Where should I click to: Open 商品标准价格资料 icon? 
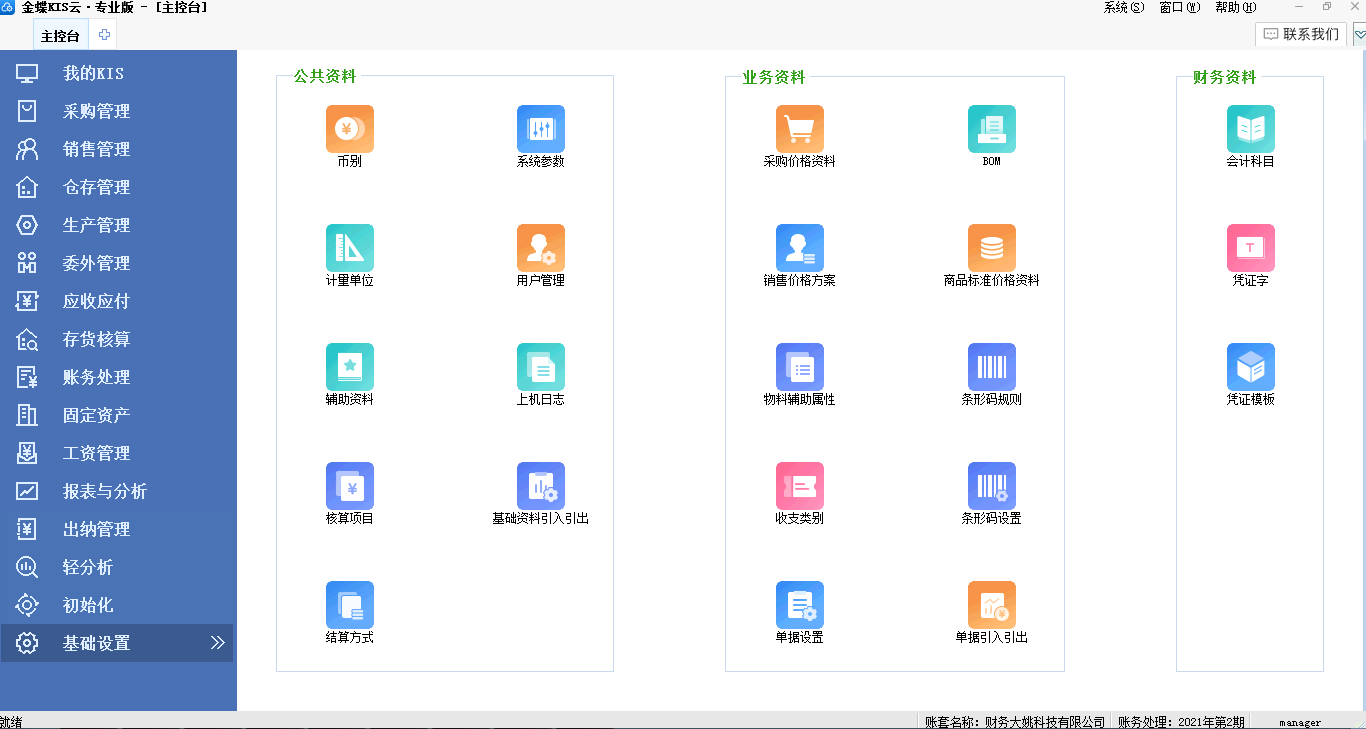pos(992,248)
